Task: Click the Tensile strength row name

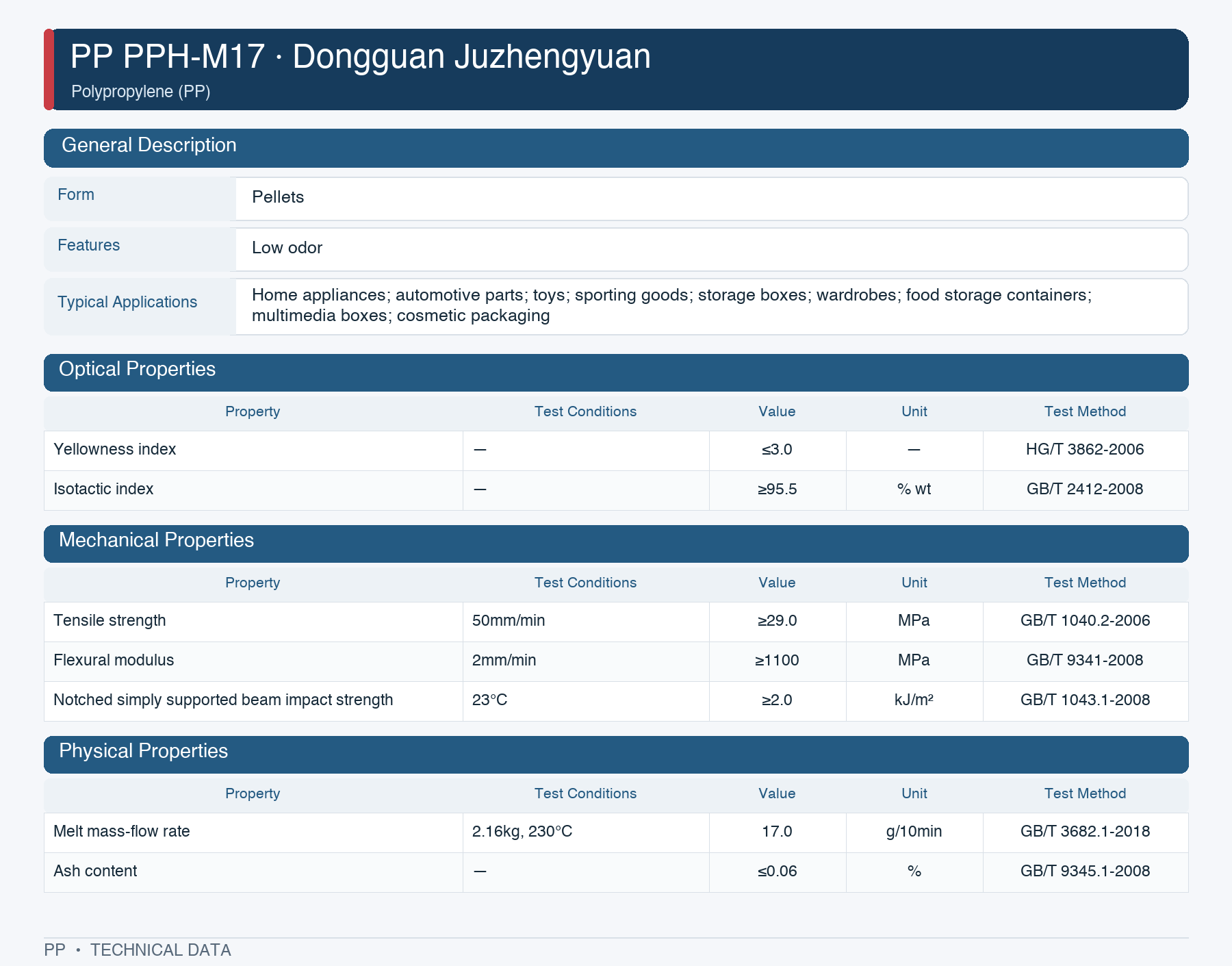Action: pyautogui.click(x=110, y=620)
